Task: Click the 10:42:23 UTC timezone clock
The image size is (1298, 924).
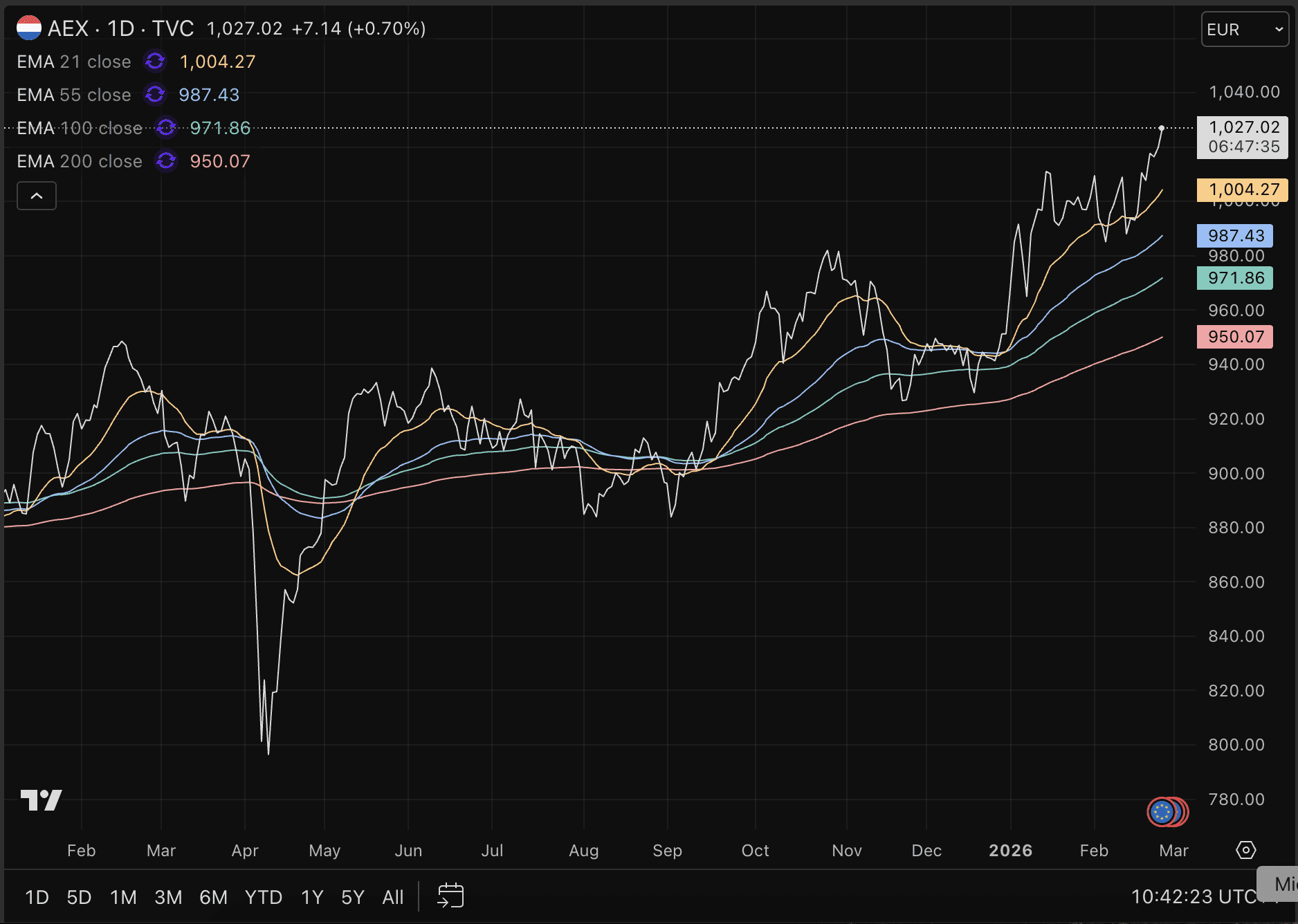Action: click(1194, 897)
